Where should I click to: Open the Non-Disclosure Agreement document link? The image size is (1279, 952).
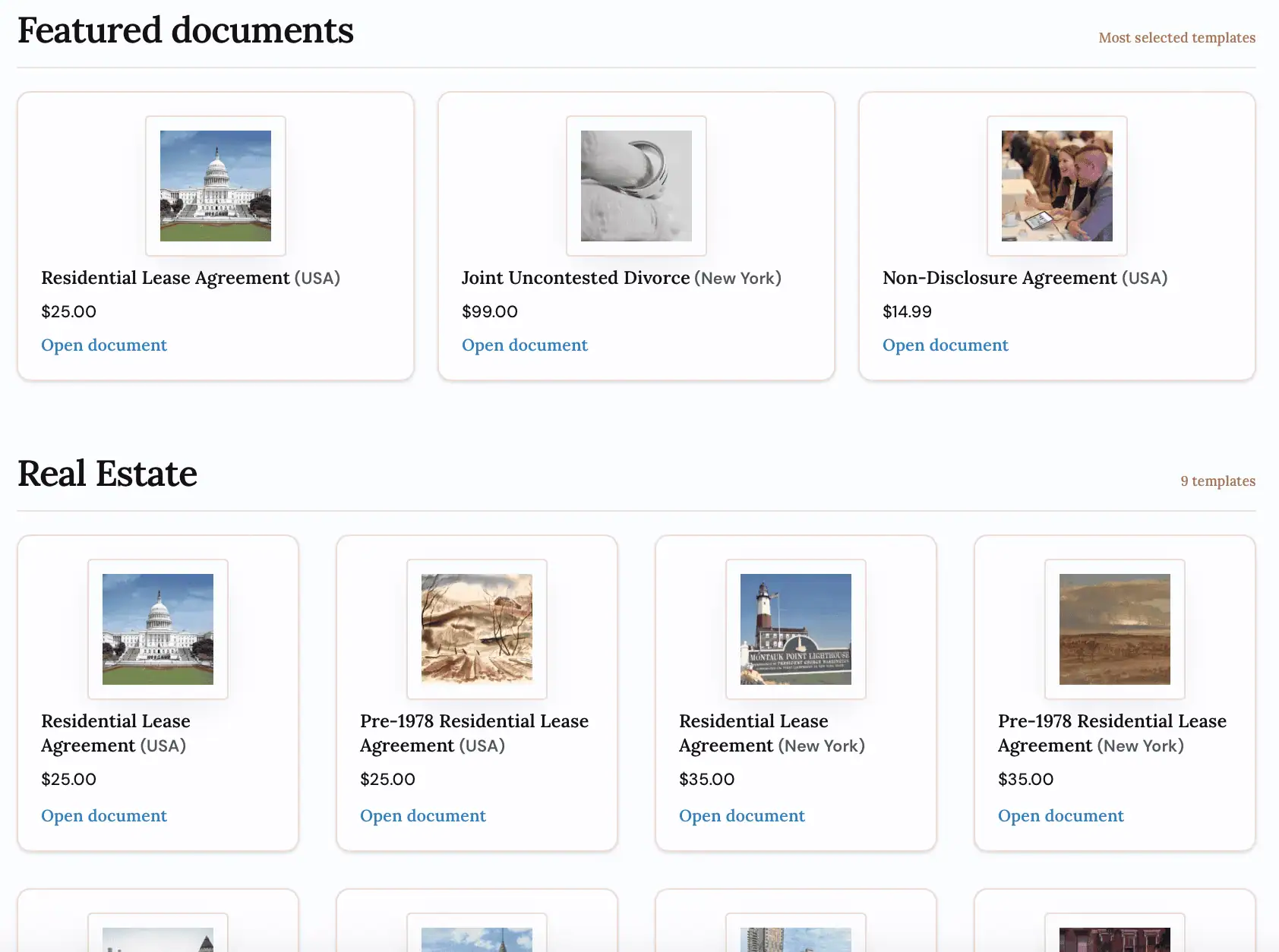point(946,345)
